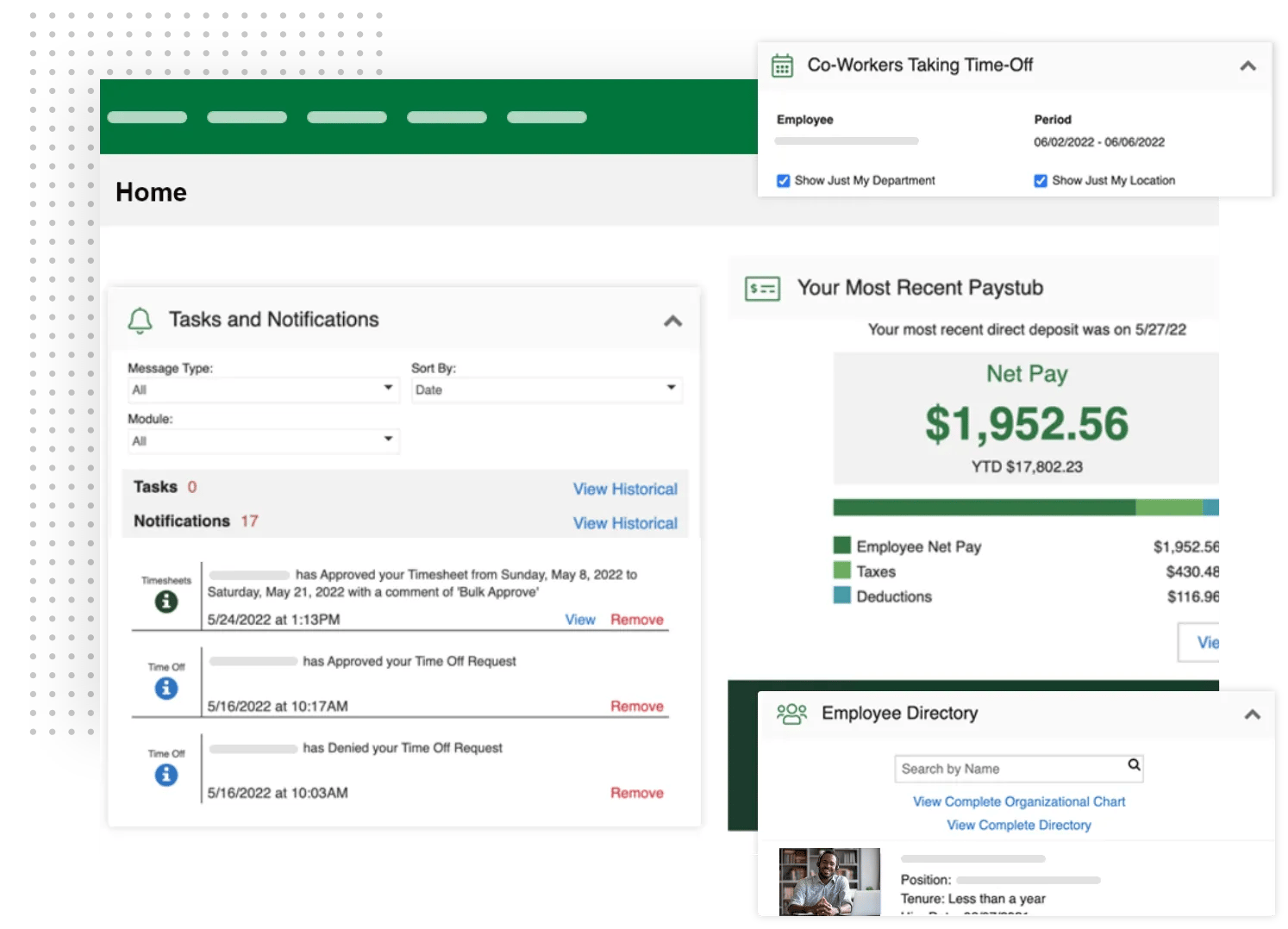This screenshot has height=929, width=1288.
Task: Click the Net Pay amount $1,952.56
Action: pos(1027,424)
